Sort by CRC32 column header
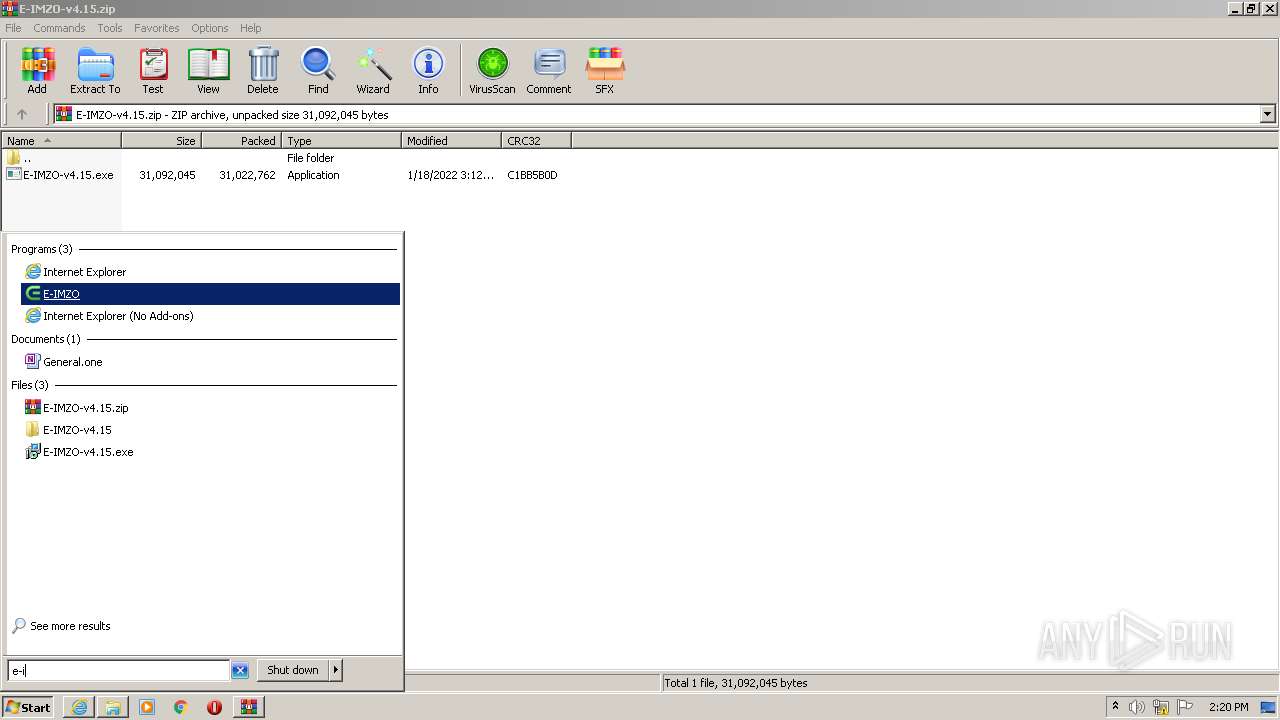Image resolution: width=1280 pixels, height=720 pixels. pos(537,141)
